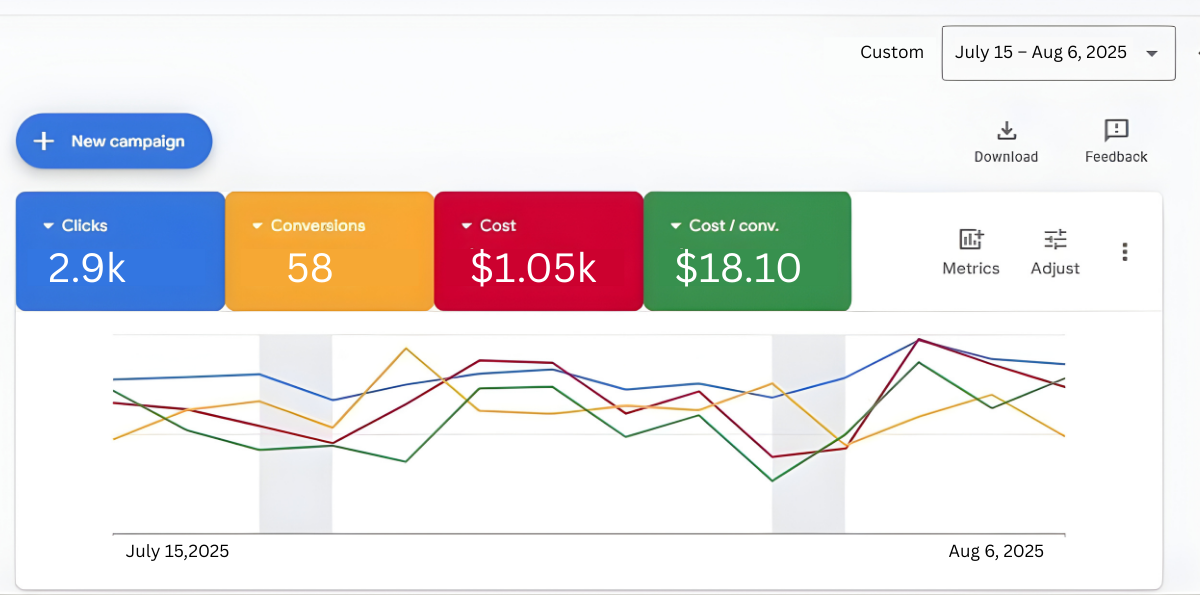Click the New campaign button
This screenshot has height=595, width=1200.
[x=114, y=141]
